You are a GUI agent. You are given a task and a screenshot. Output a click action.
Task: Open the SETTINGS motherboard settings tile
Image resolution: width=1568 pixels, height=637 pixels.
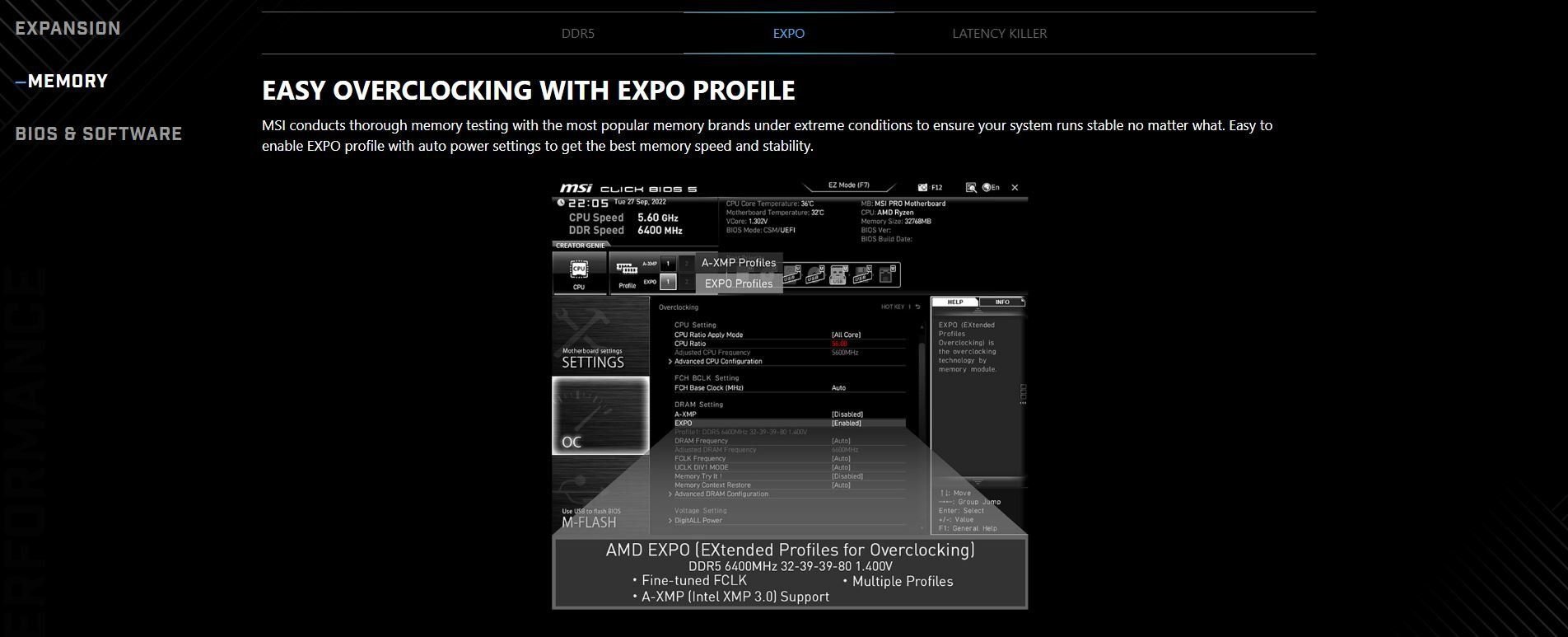click(600, 336)
